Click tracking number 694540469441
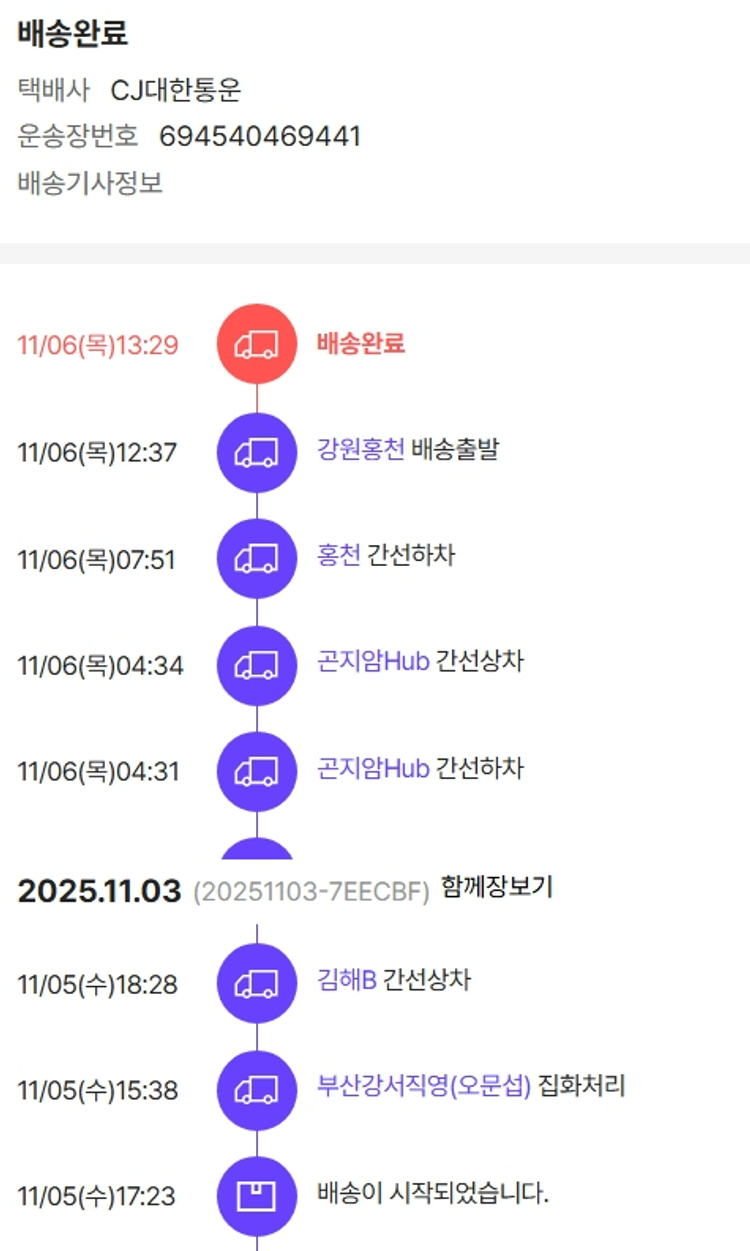The width and height of the screenshot is (750, 1251). [260, 137]
